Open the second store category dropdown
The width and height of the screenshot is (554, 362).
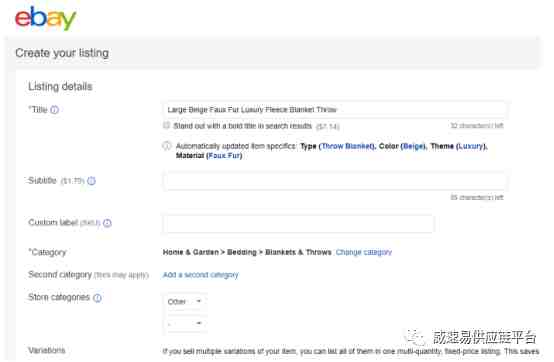185,323
